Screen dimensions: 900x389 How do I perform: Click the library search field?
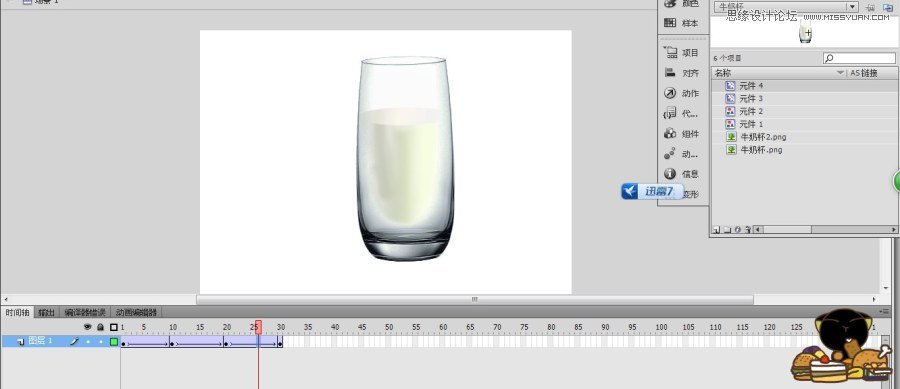859,58
